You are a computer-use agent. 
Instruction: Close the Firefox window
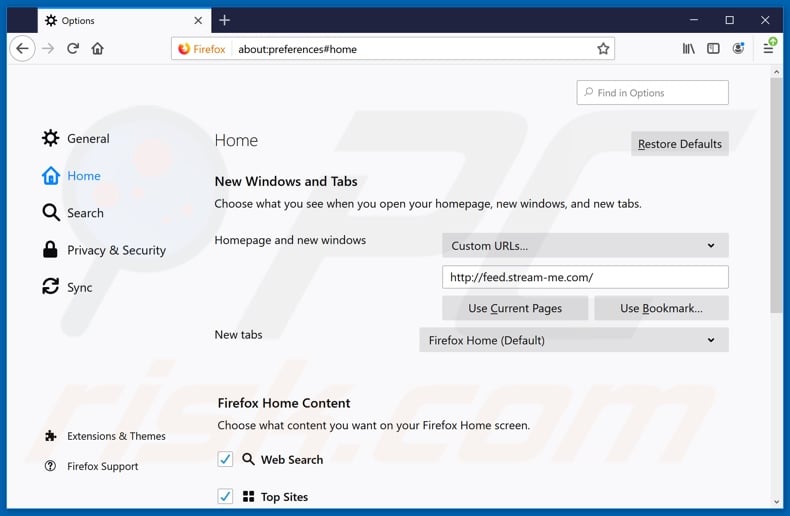[x=765, y=20]
